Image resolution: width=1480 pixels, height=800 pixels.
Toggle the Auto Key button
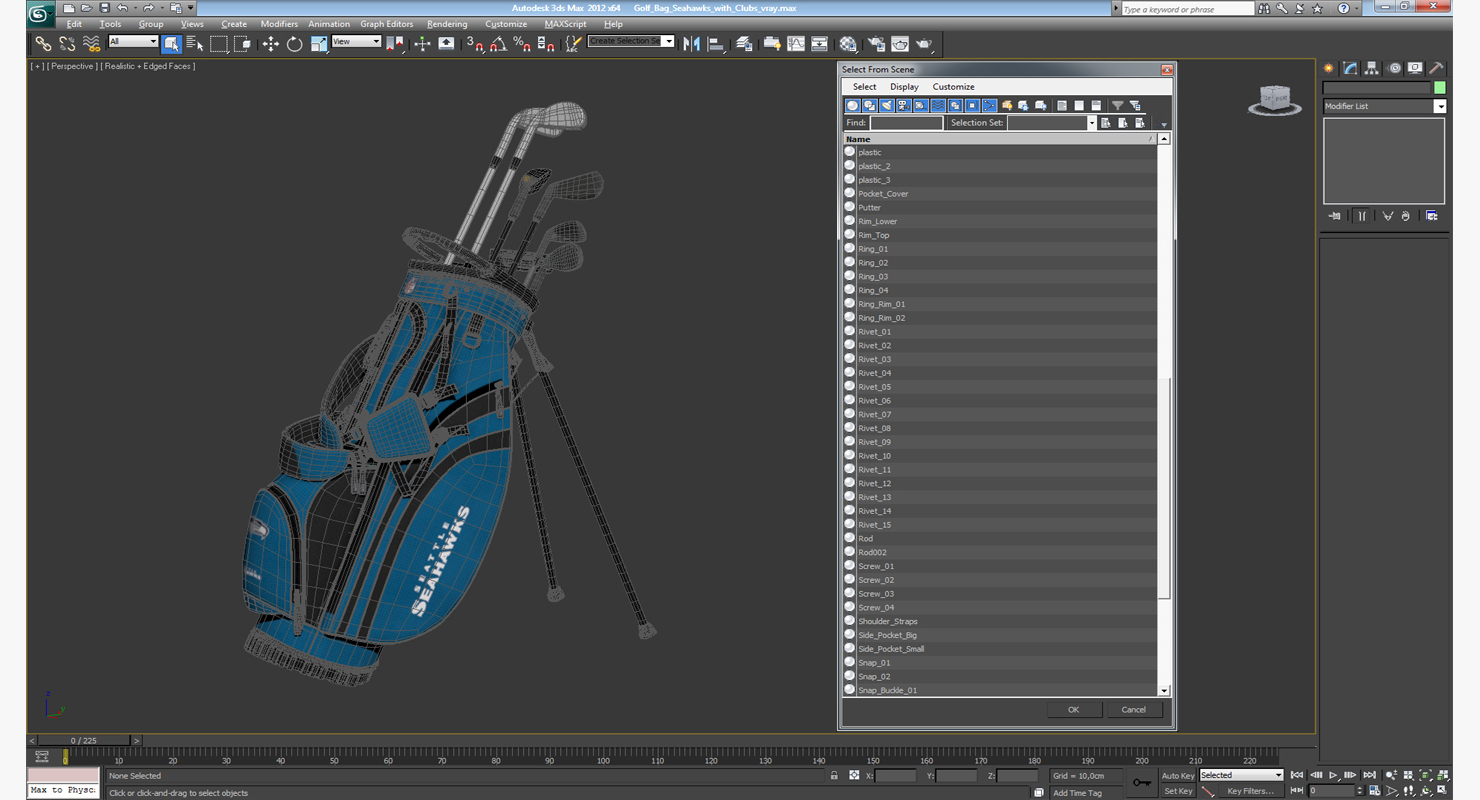click(1178, 776)
